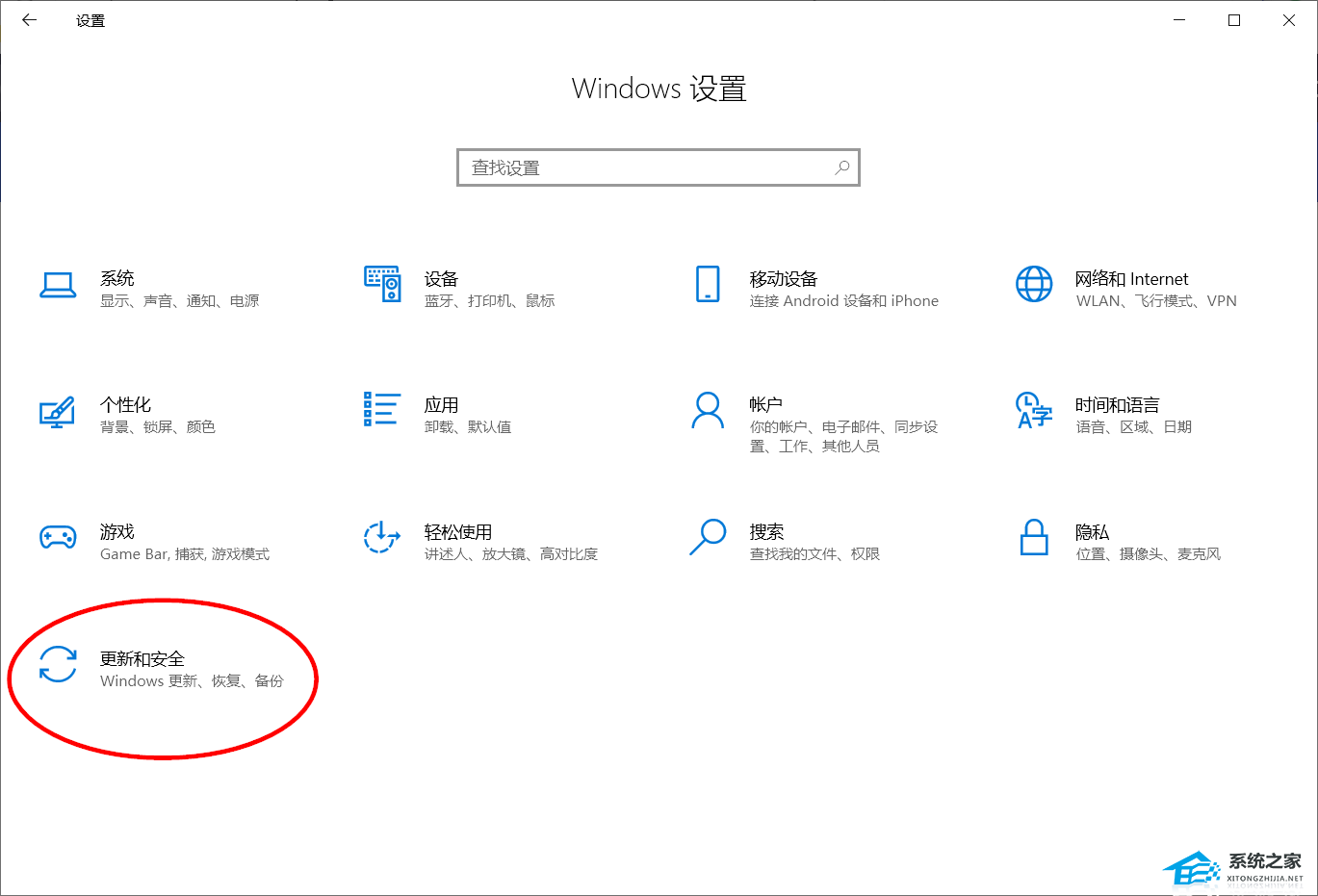Image resolution: width=1318 pixels, height=896 pixels.
Task: Open the 更新和安全 sync arrows icon
Action: [x=58, y=664]
